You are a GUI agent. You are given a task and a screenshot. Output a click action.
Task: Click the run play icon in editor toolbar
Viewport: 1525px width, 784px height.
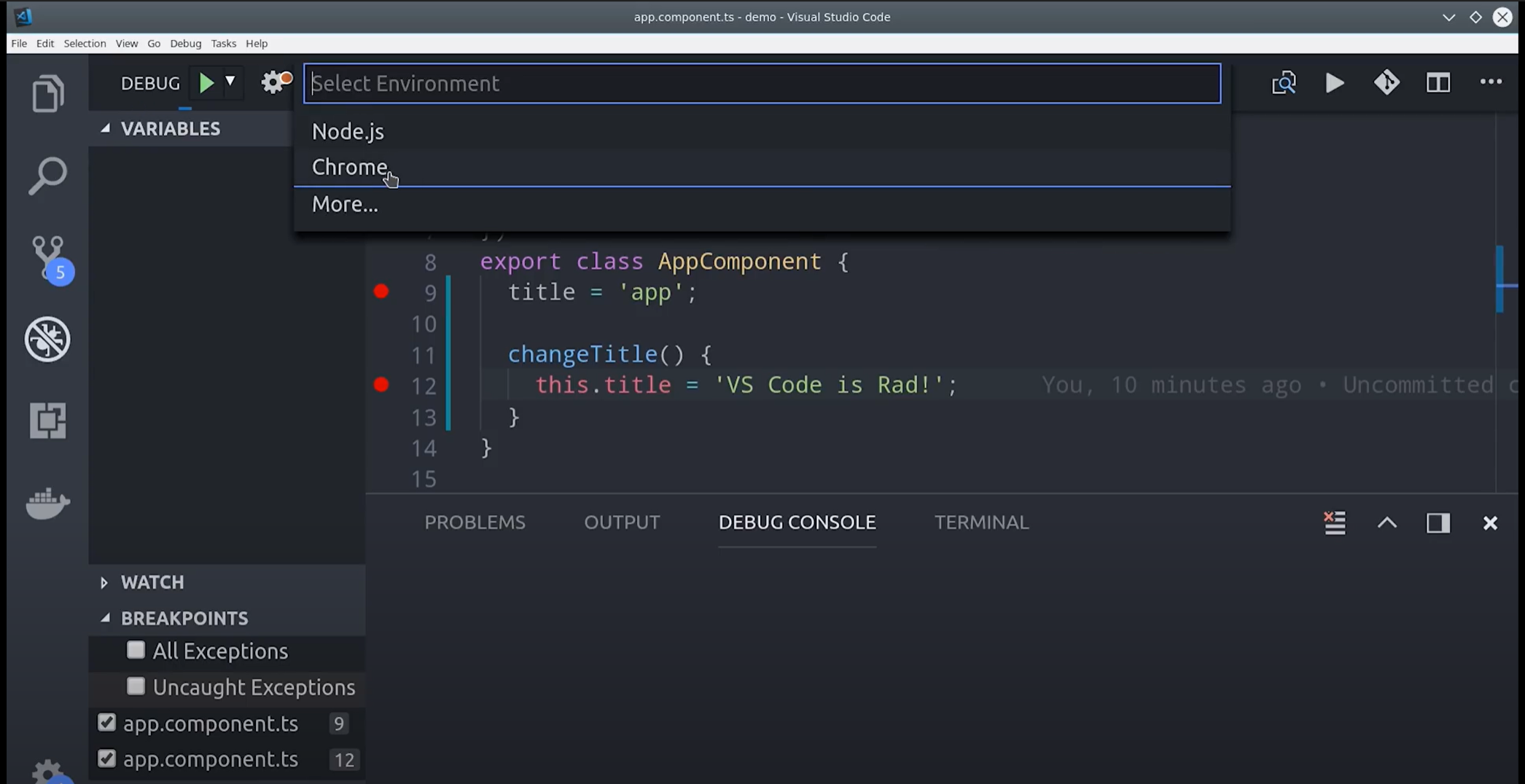(1335, 83)
